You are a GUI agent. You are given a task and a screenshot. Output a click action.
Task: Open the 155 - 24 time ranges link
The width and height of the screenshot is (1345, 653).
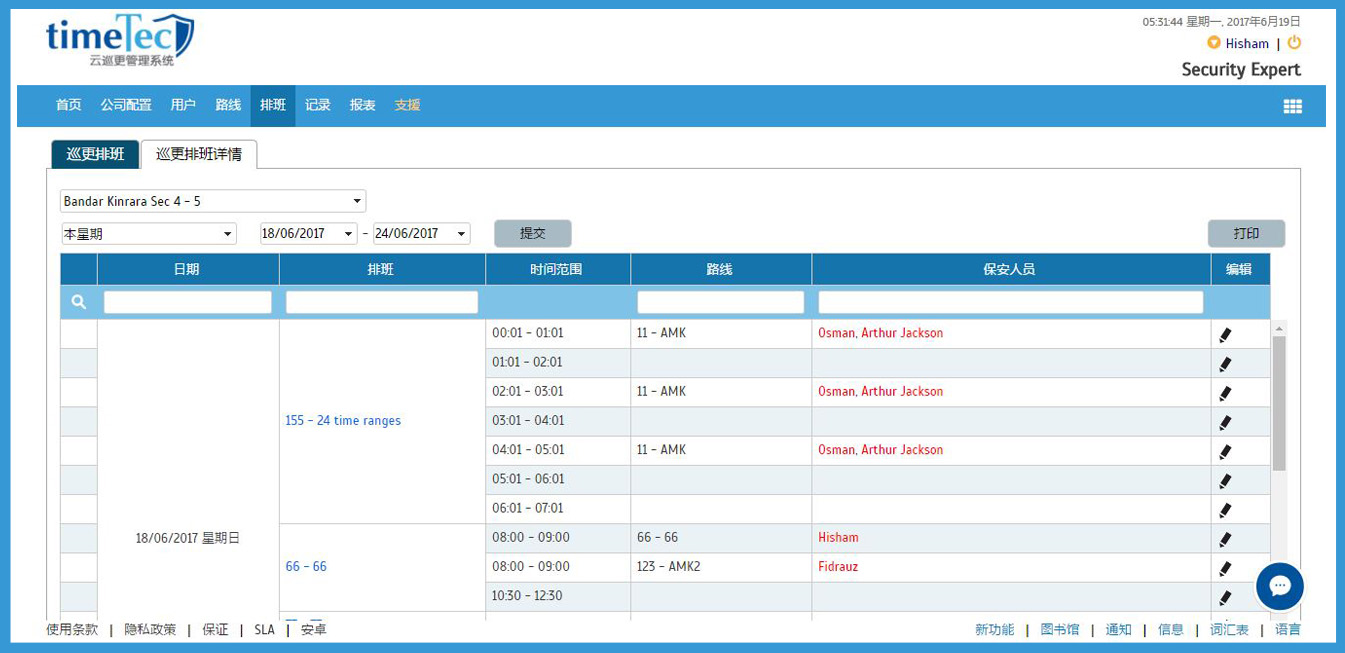342,420
